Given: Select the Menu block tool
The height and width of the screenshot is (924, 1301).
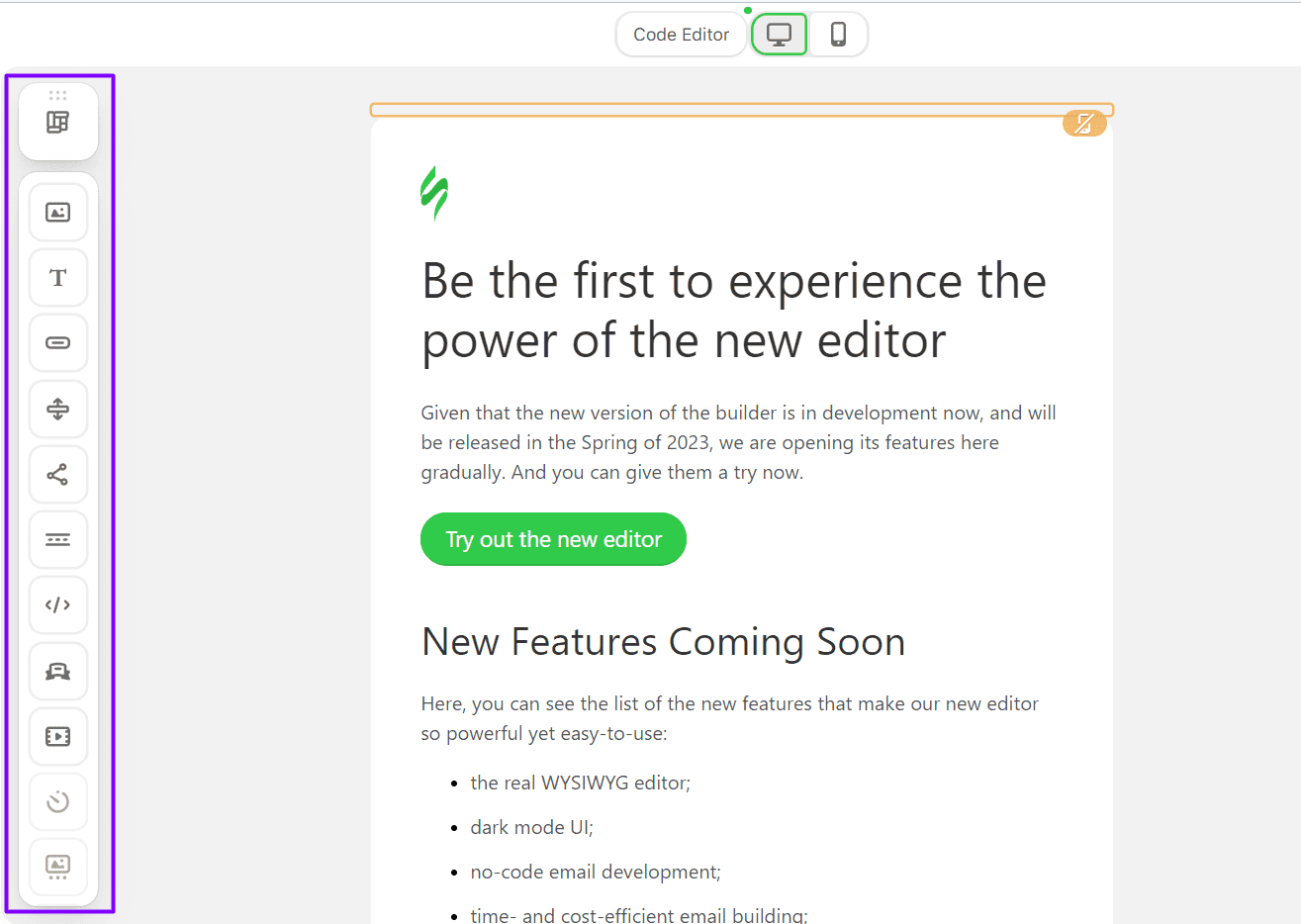Looking at the screenshot, I should [x=58, y=540].
